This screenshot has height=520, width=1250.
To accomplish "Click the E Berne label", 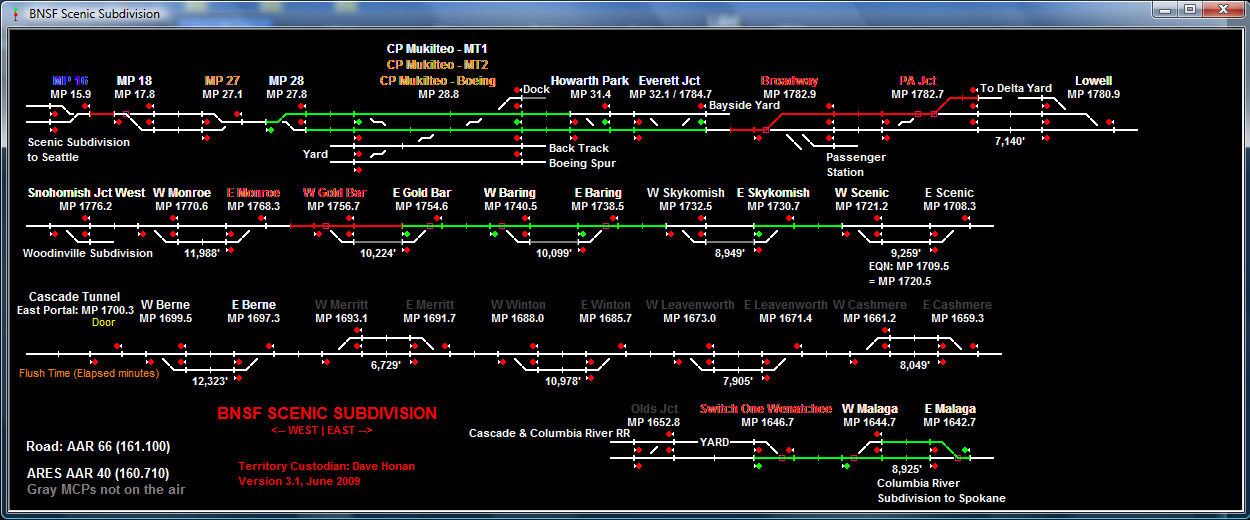I will 253,305.
